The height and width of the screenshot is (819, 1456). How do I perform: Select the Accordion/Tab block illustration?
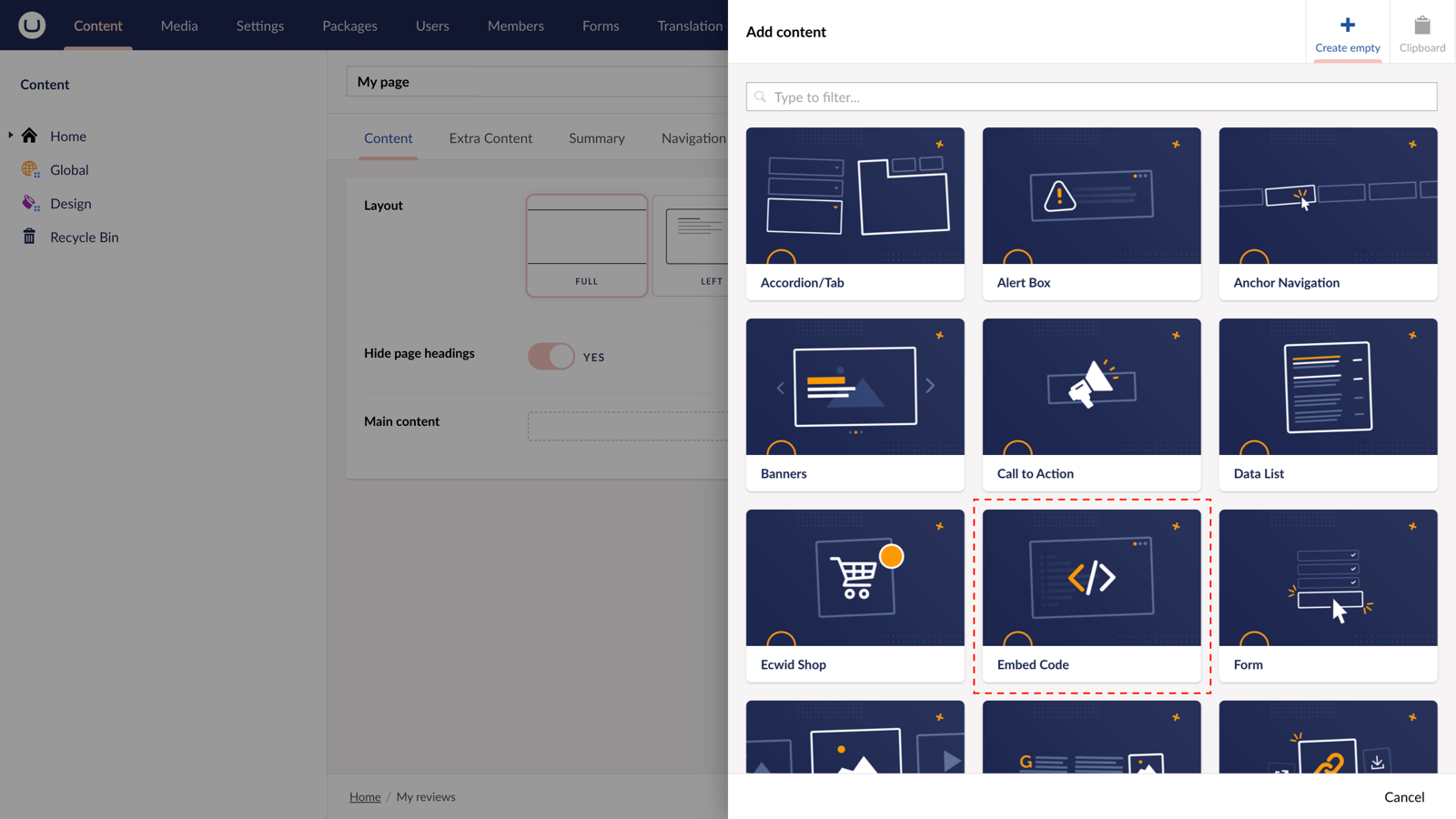click(855, 196)
